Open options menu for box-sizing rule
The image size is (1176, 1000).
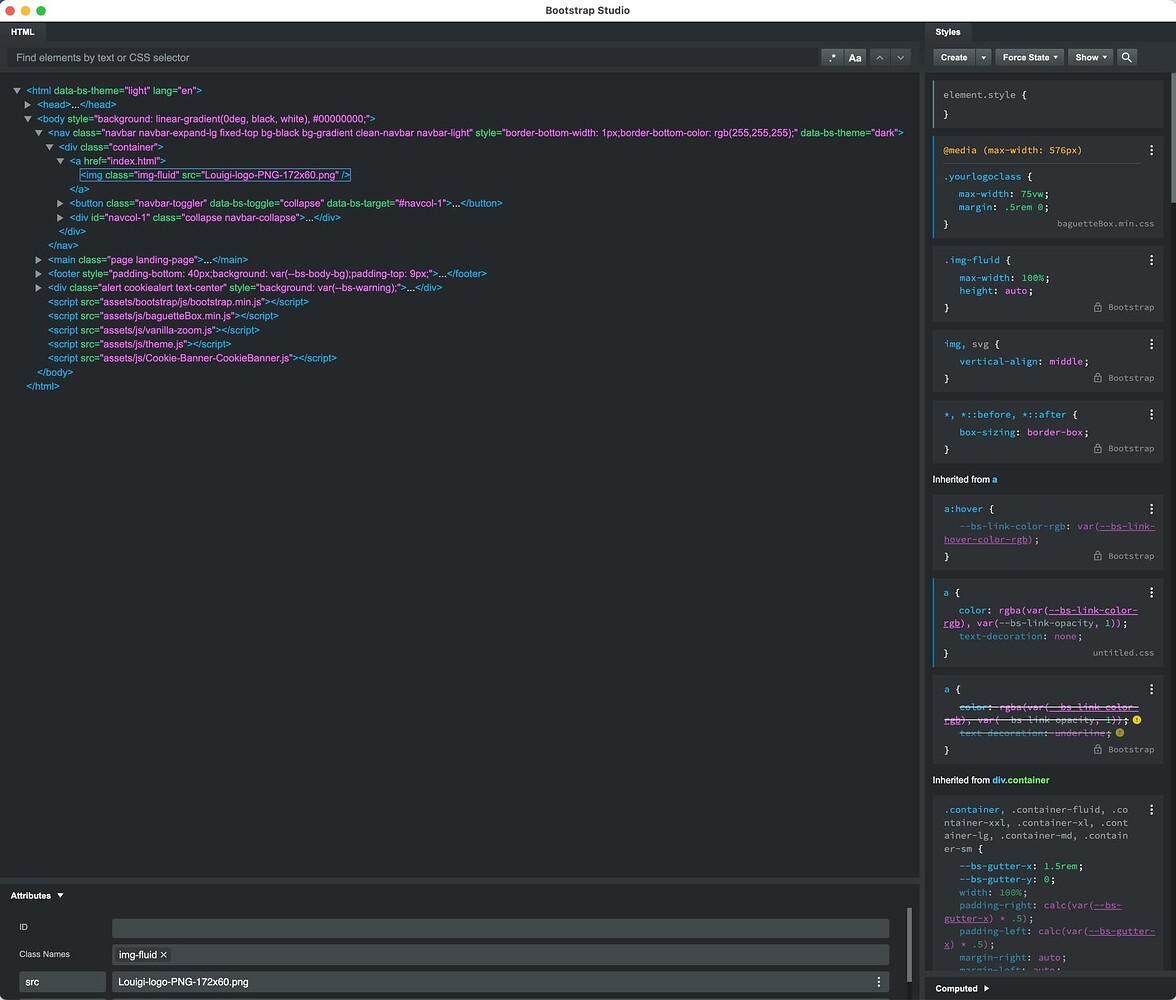tap(1151, 415)
